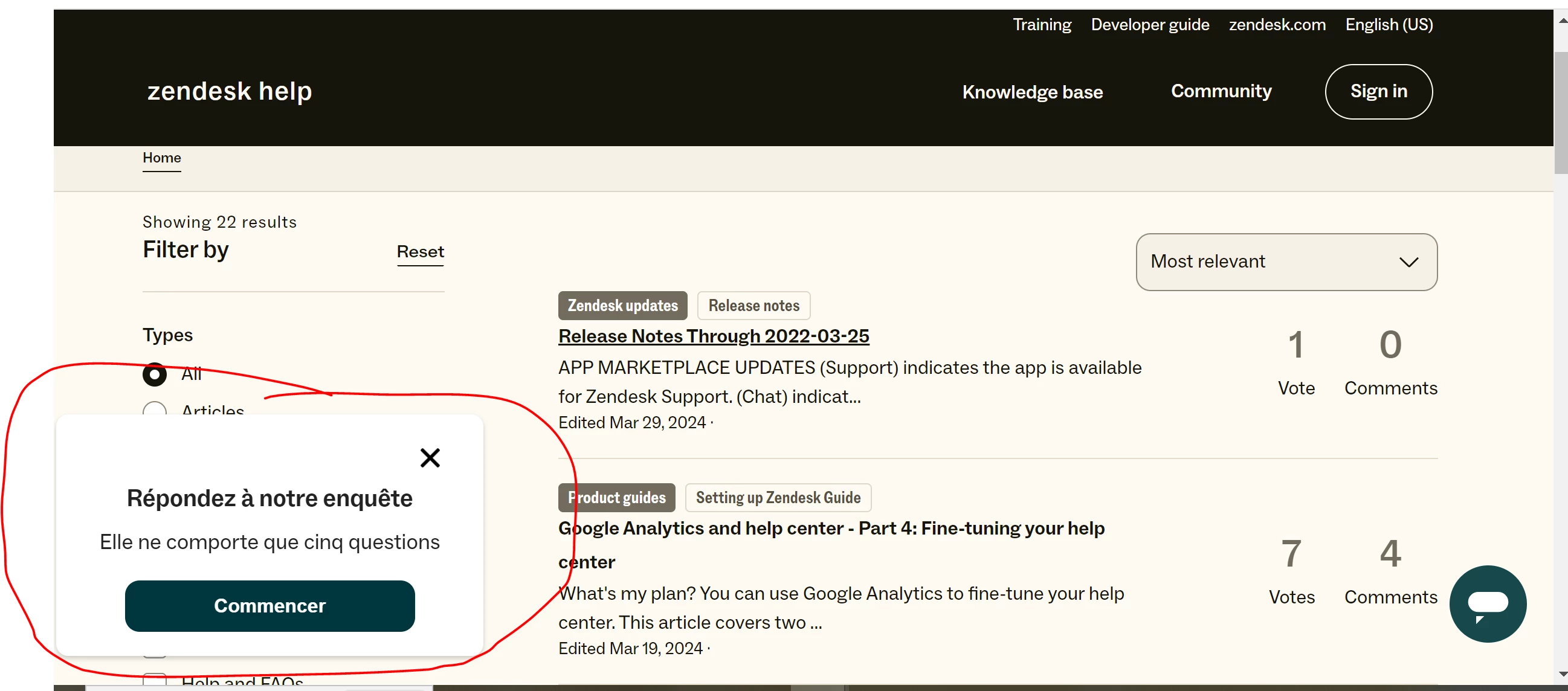This screenshot has width=1568, height=691.
Task: Select the All types radio button
Action: pos(155,374)
